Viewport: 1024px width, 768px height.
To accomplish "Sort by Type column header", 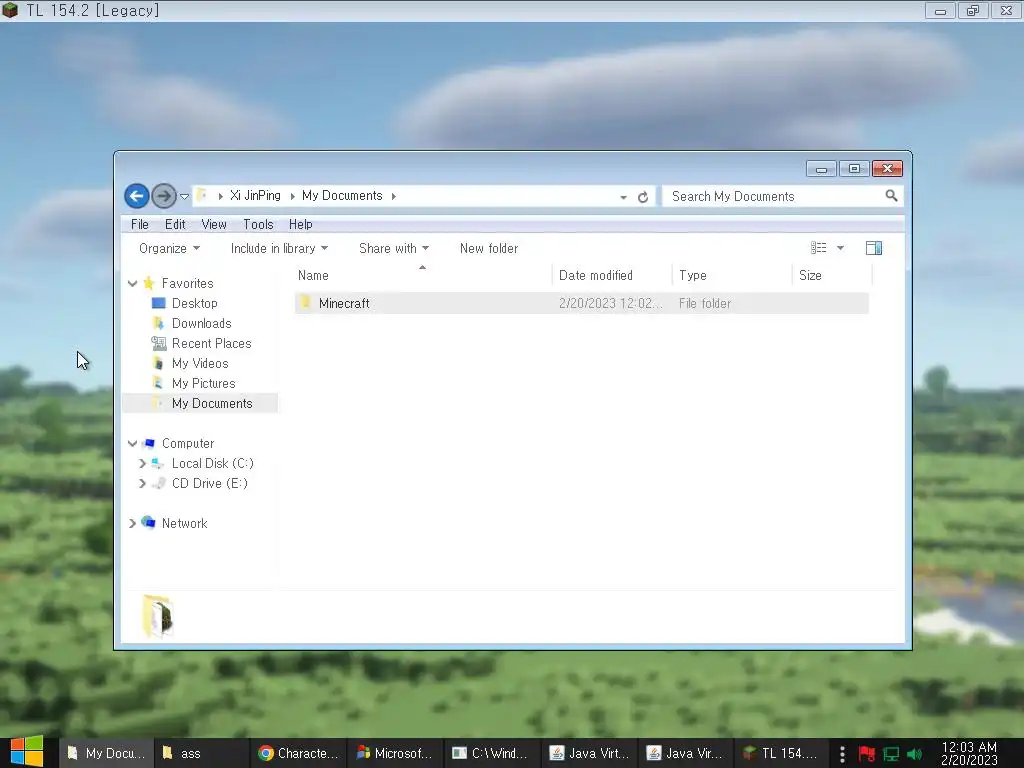I will 732,276.
